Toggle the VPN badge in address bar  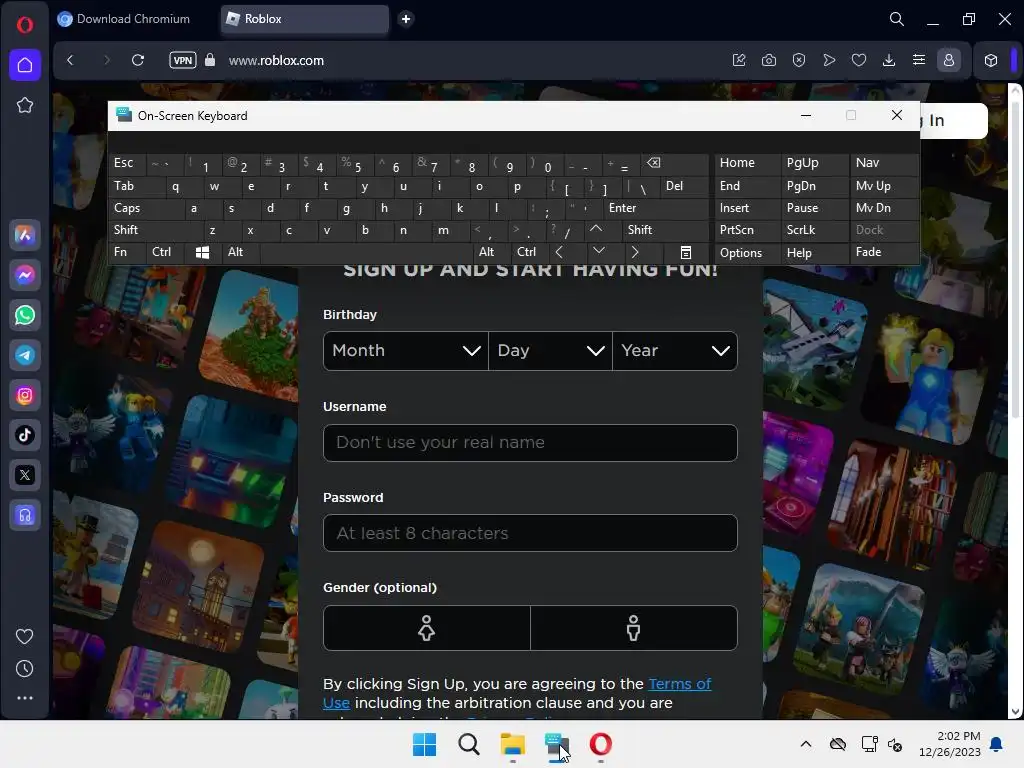(183, 60)
